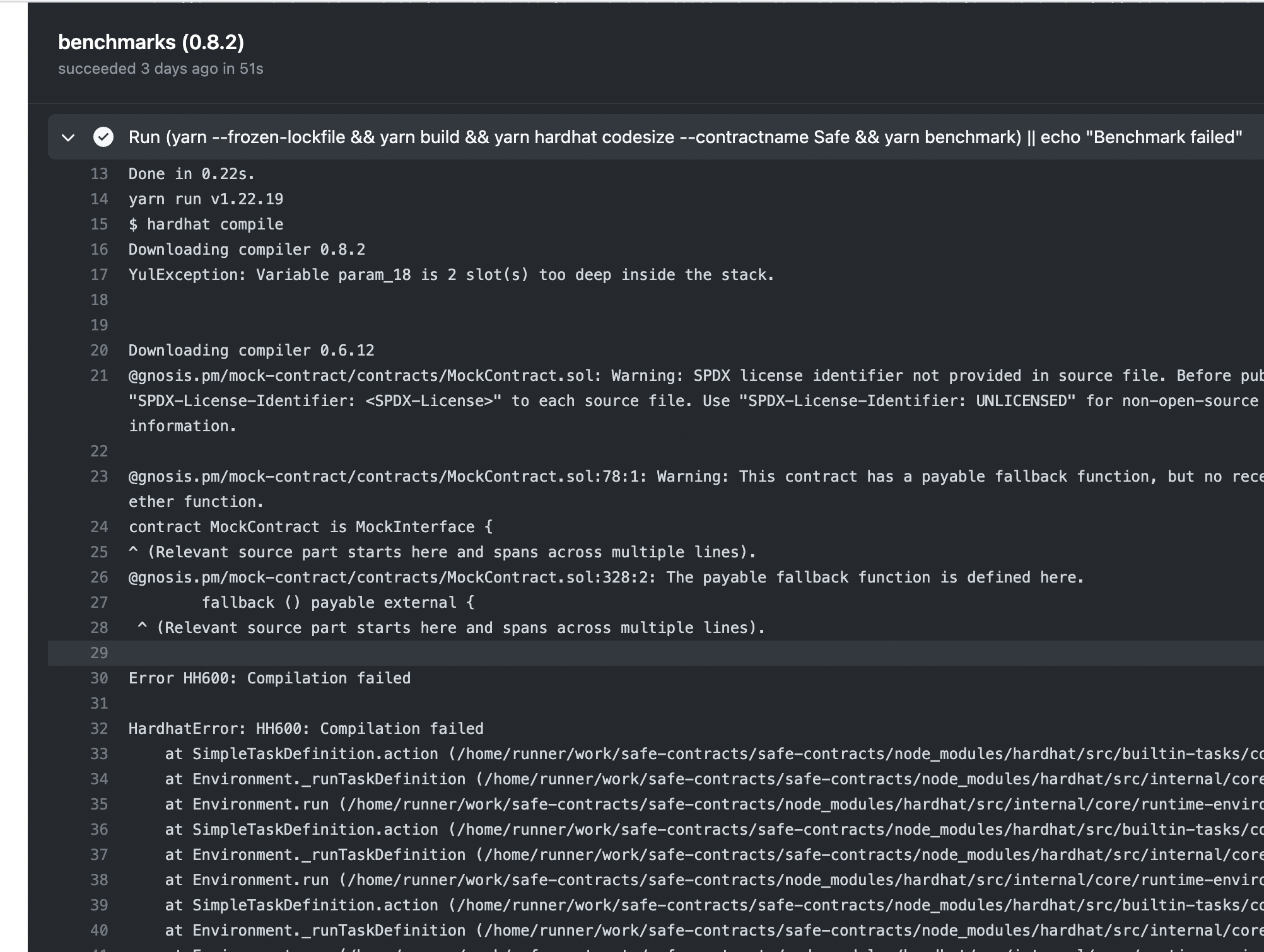This screenshot has width=1264, height=952.
Task: Select line number 24 contract MockContract line
Action: click(x=98, y=526)
